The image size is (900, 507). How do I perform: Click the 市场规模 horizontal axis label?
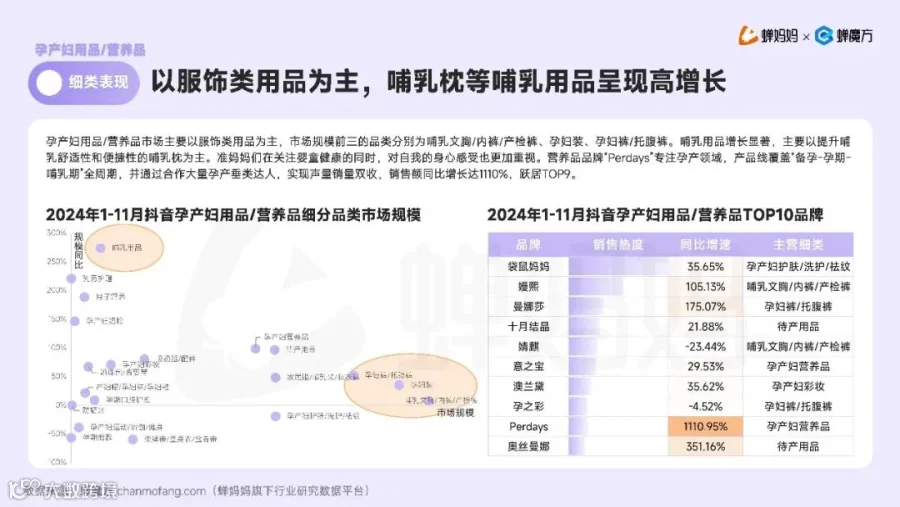click(456, 413)
